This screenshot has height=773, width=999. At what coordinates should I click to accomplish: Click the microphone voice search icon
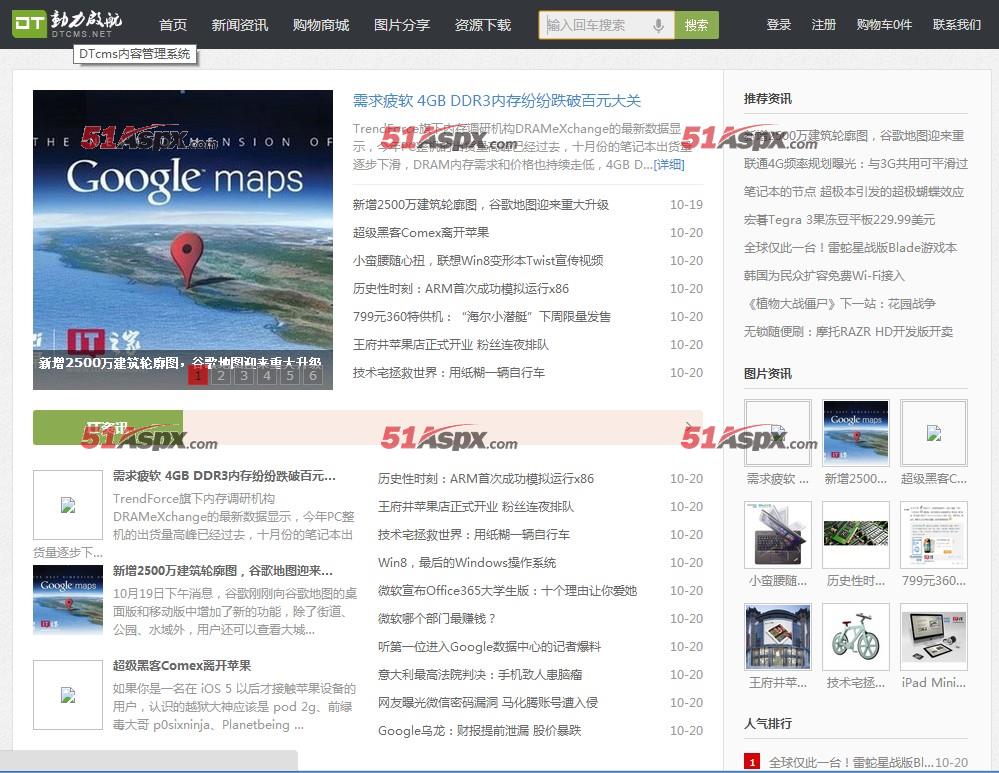tap(658, 25)
